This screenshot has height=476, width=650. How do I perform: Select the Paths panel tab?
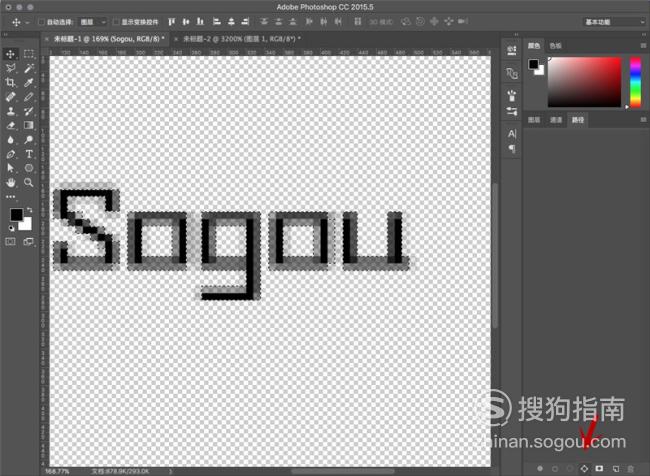coord(578,120)
